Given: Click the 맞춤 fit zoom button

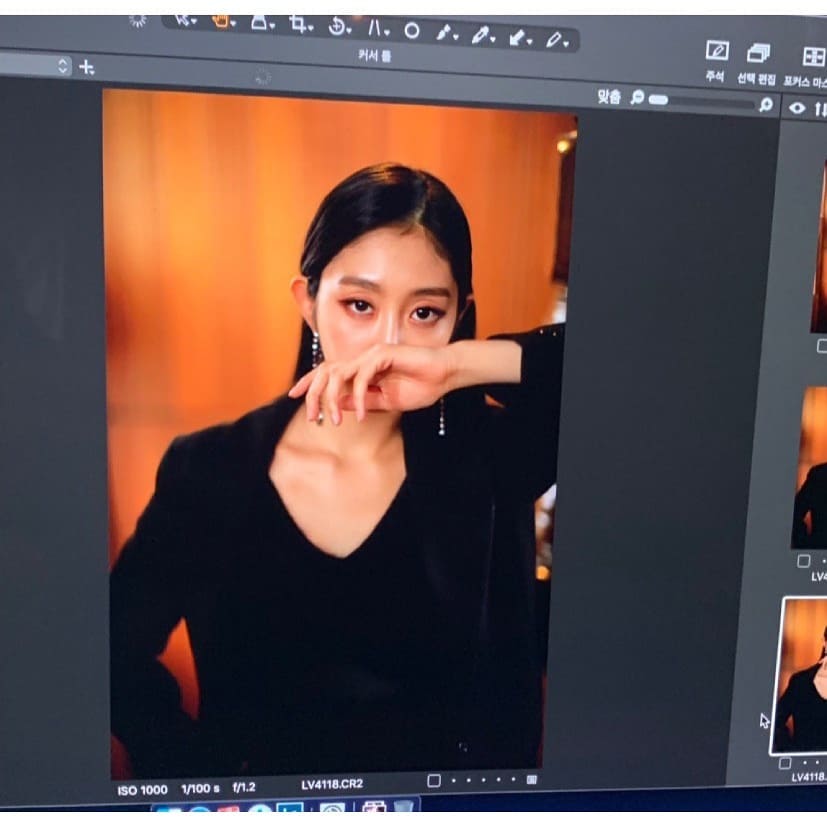Looking at the screenshot, I should click(609, 96).
